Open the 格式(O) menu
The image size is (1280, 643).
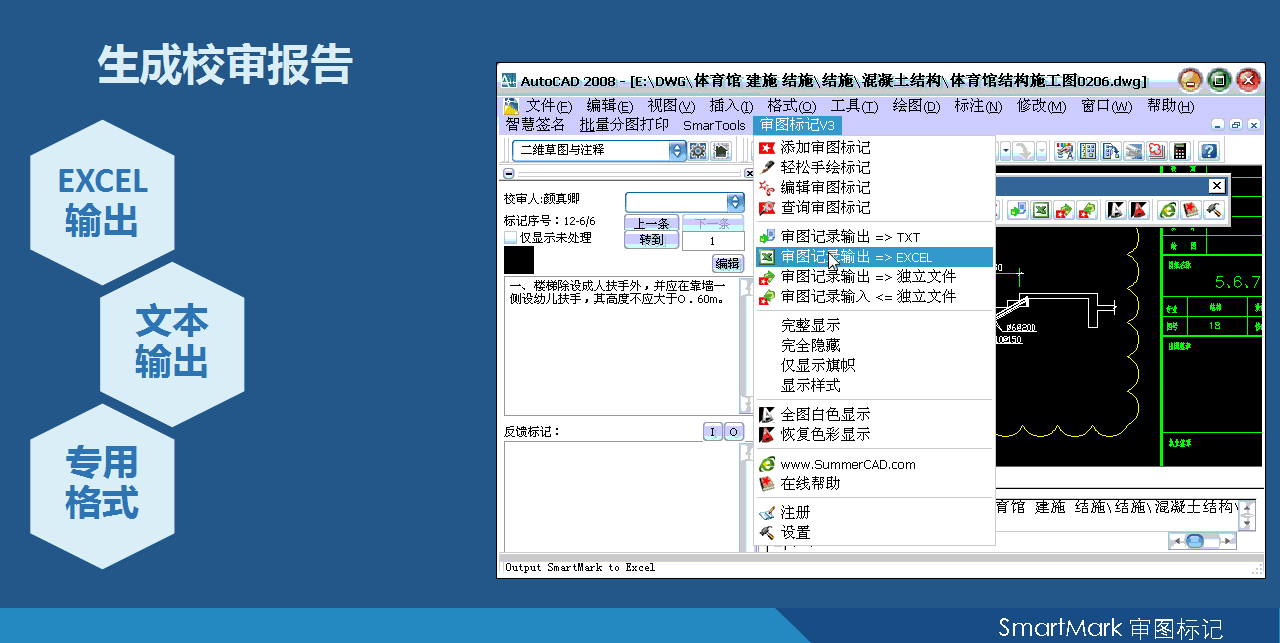point(792,106)
